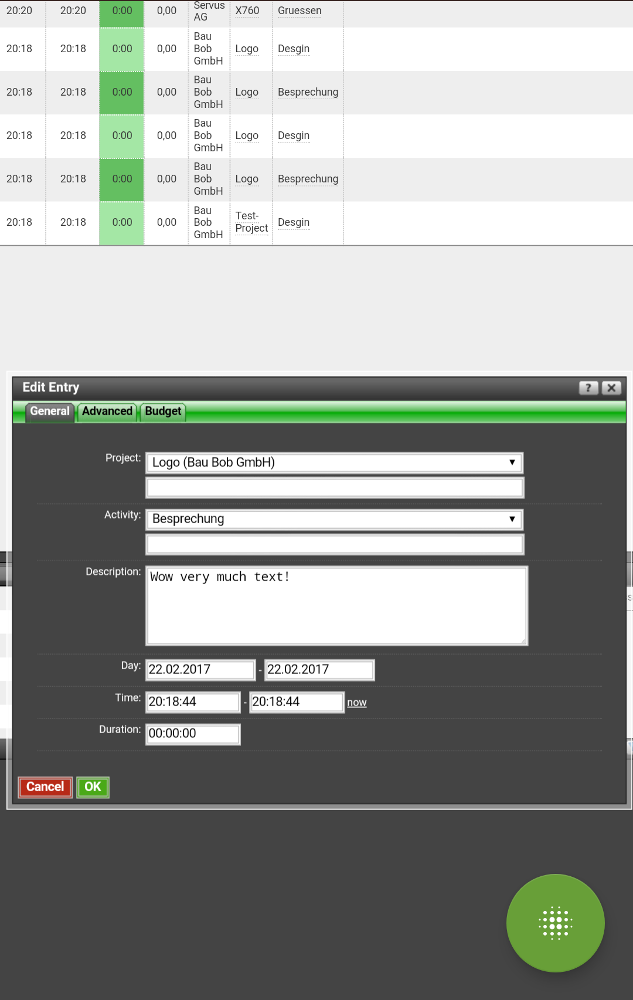Click the help question mark icon
Viewport: 633px width, 1000px height.
click(588, 388)
